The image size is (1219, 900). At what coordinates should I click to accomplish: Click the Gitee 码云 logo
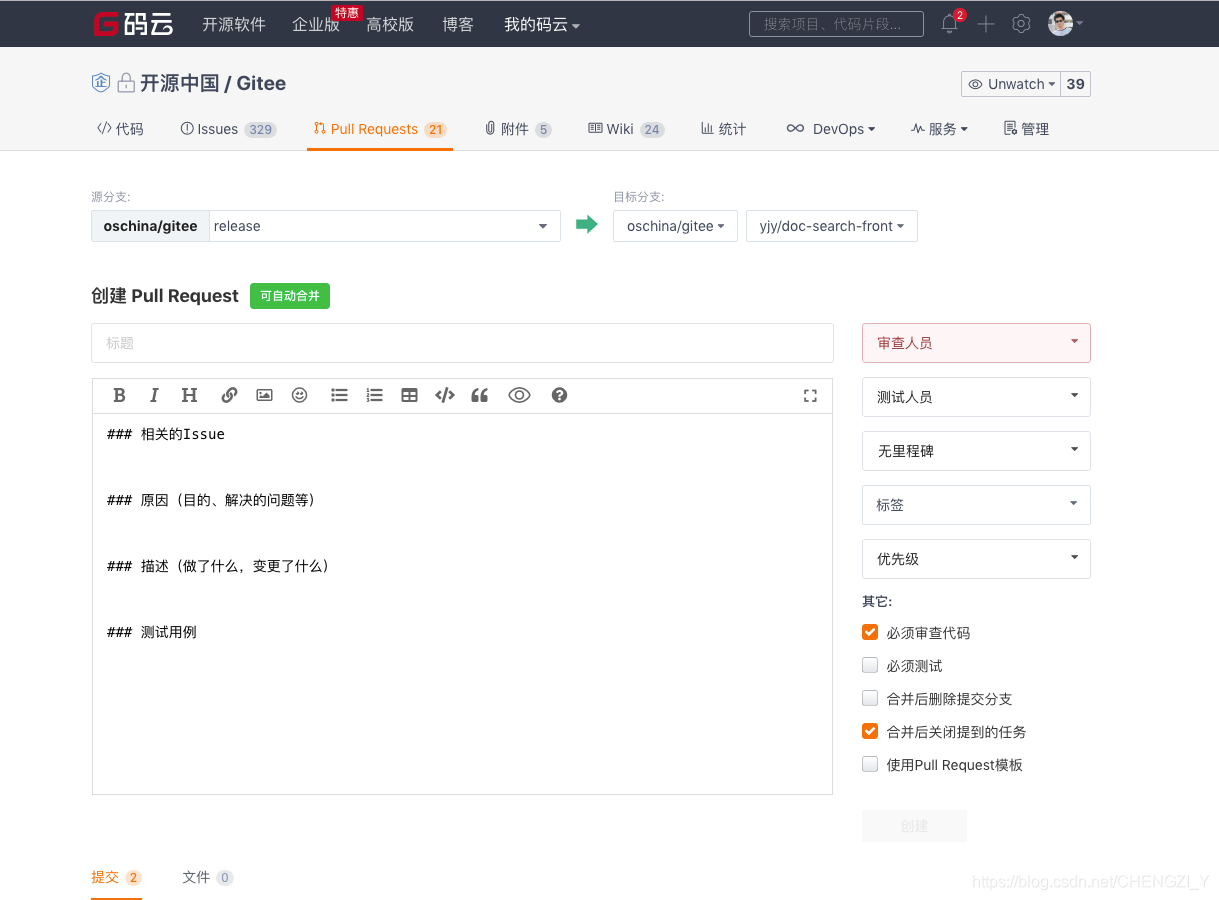pyautogui.click(x=134, y=24)
